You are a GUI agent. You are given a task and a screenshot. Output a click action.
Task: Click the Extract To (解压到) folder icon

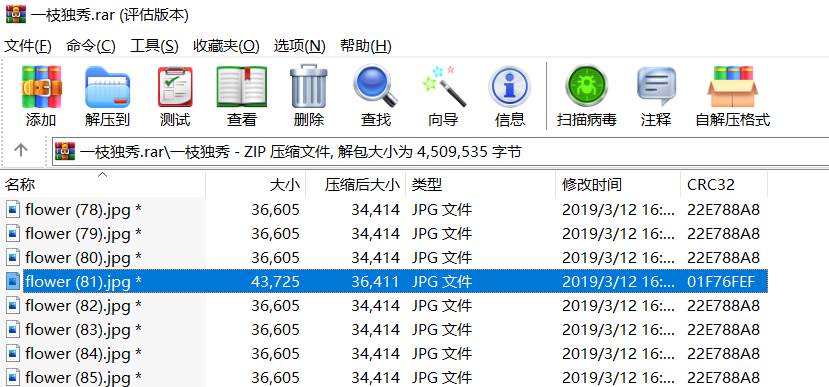(x=107, y=87)
